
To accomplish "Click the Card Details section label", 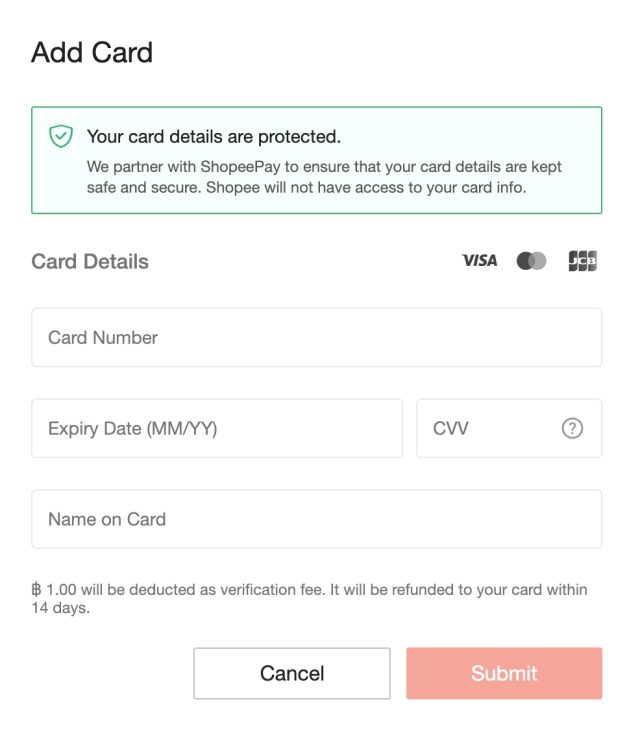I will click(x=90, y=261).
